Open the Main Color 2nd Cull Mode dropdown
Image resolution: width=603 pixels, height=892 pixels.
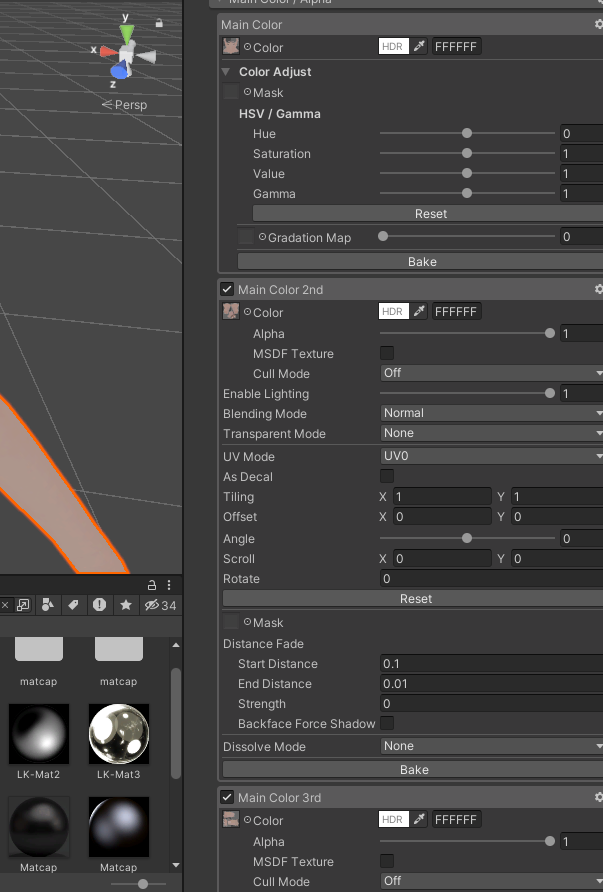[492, 373]
